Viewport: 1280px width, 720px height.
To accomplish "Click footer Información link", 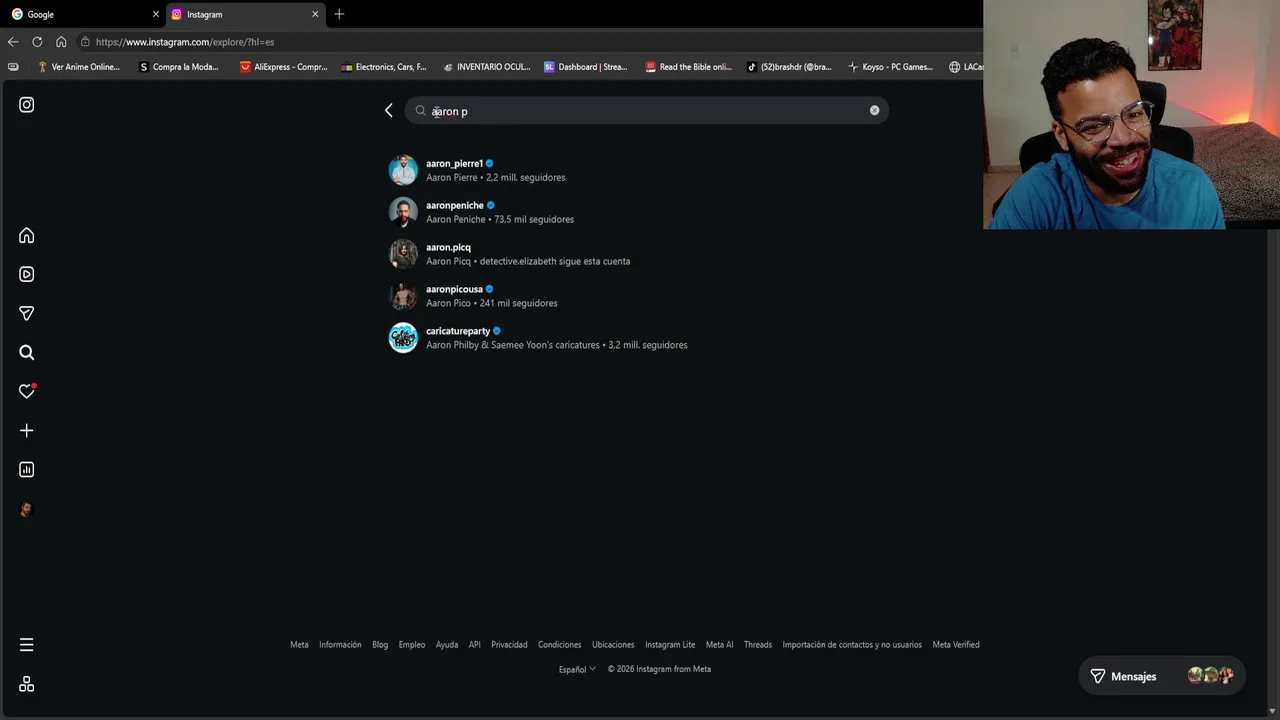I will (x=340, y=645).
